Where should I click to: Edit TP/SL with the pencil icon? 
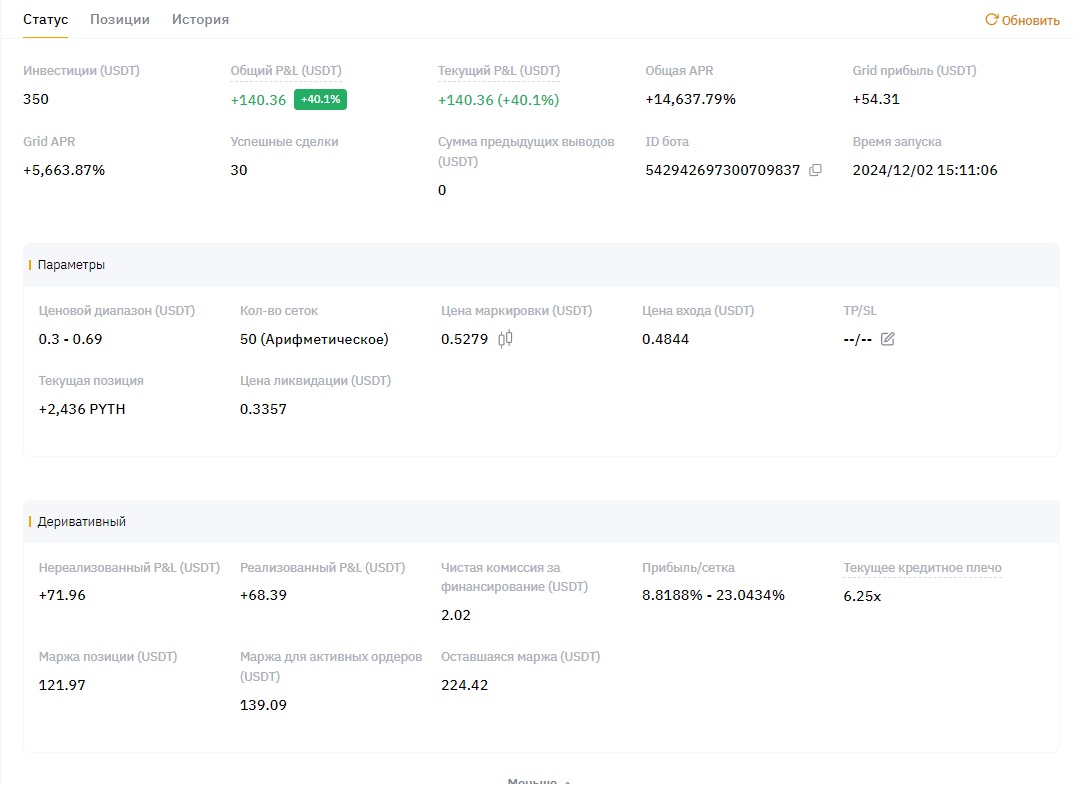click(x=887, y=339)
